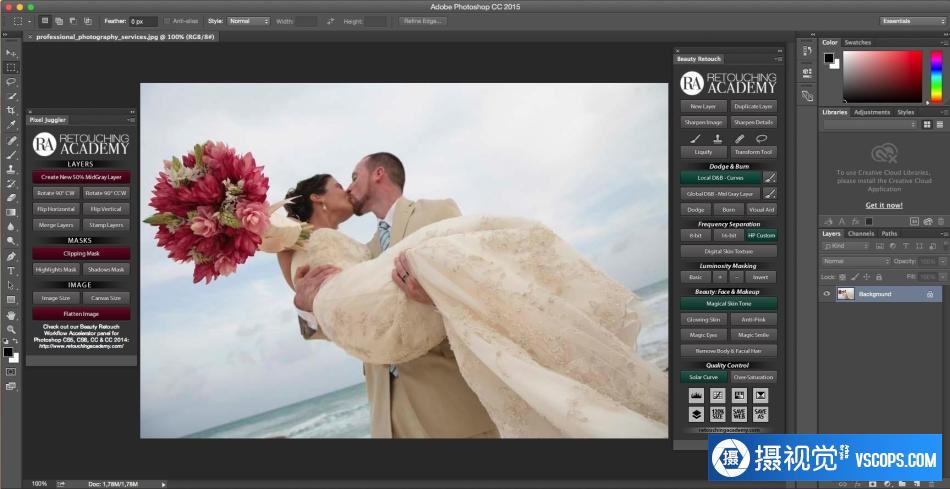Open the Essentials workspace dropdown
Screen dimensions: 950x489
[912, 21]
